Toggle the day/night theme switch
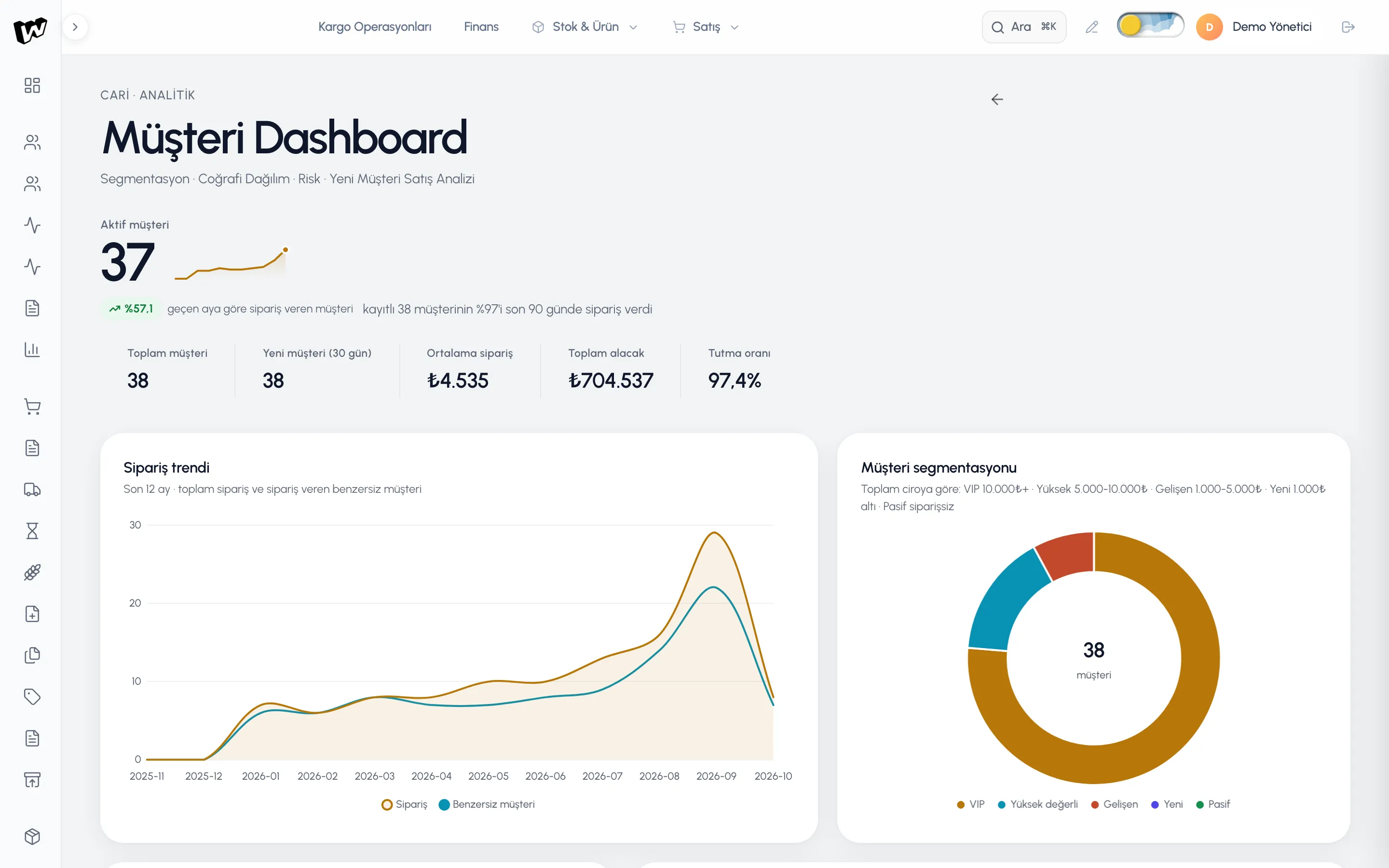The height and width of the screenshot is (868, 1389). point(1150,25)
